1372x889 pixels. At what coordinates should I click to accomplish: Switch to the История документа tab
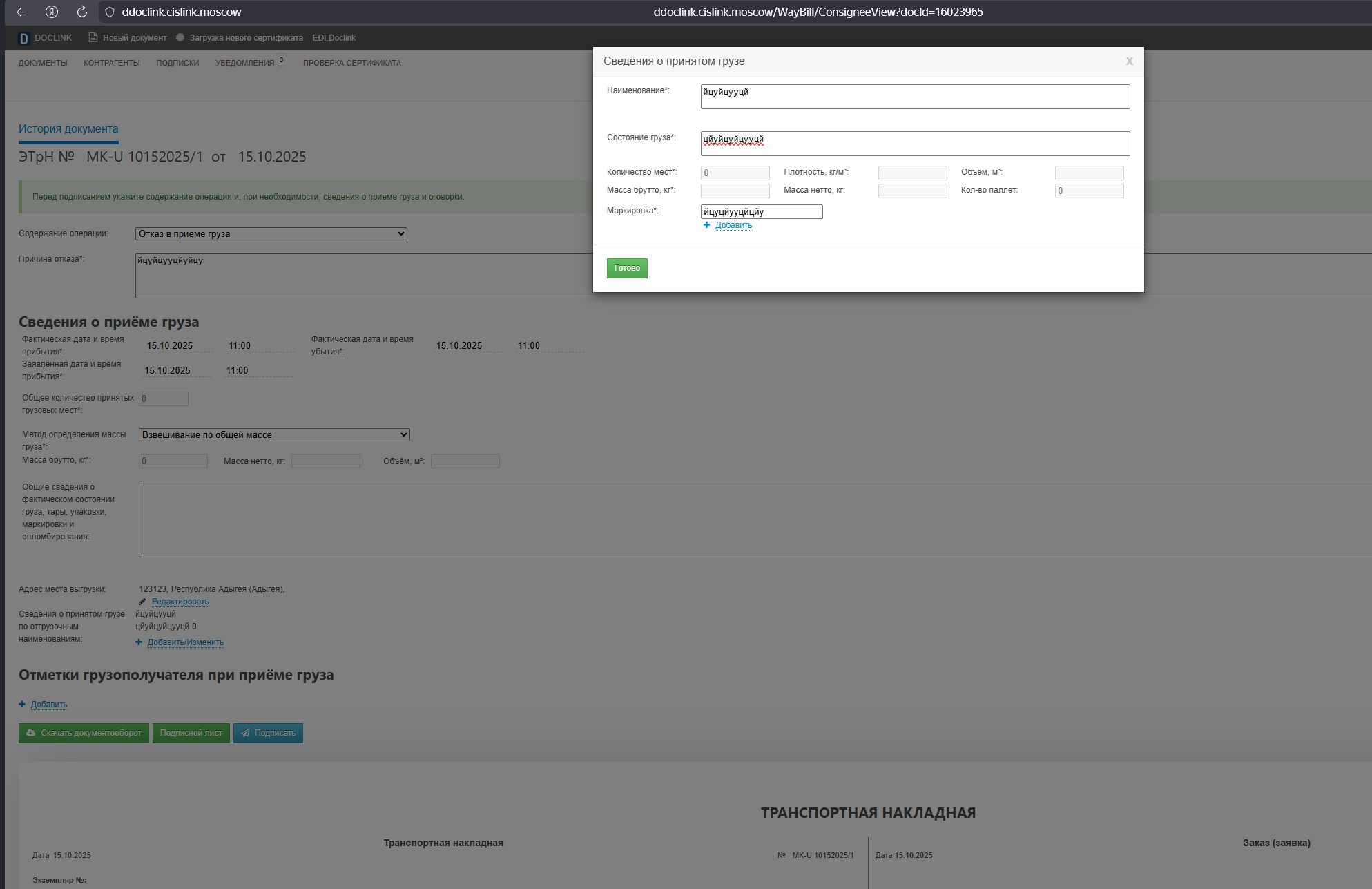pyautogui.click(x=68, y=129)
